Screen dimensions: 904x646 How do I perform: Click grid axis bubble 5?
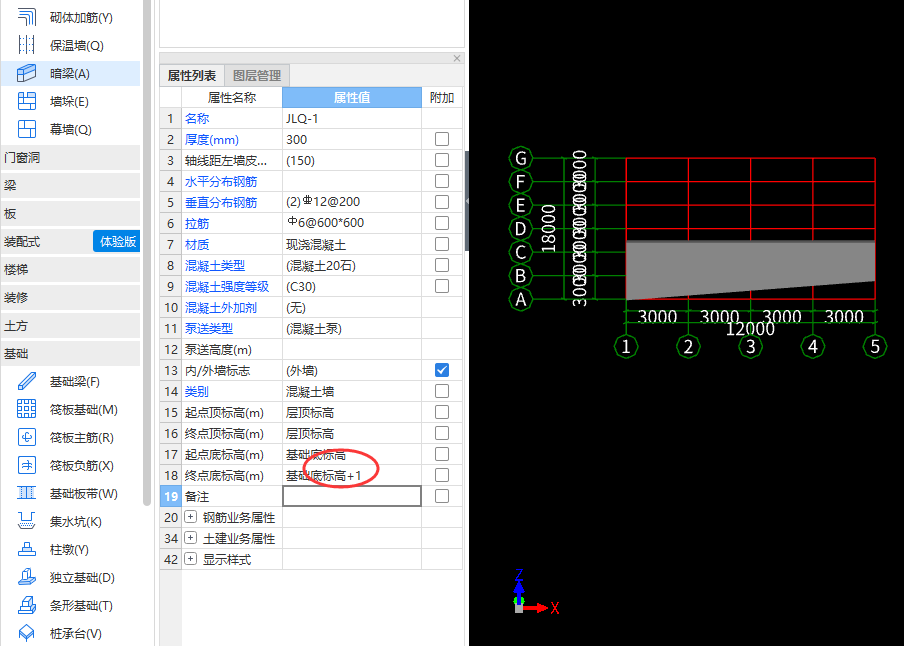pos(875,347)
